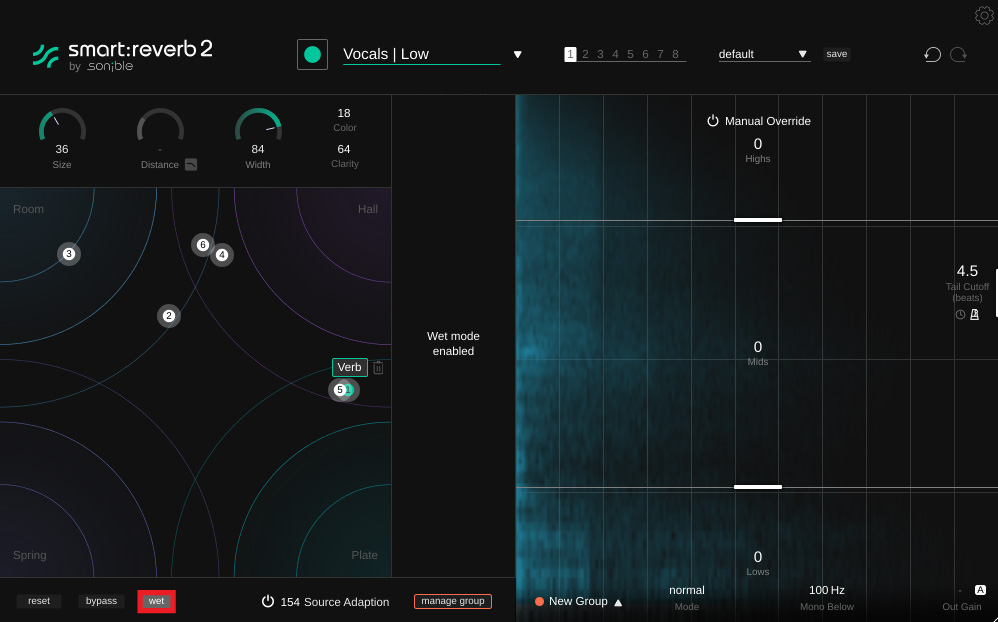Switch tail cutoff to metronome beats mode
The image size is (998, 622).
pos(974,315)
